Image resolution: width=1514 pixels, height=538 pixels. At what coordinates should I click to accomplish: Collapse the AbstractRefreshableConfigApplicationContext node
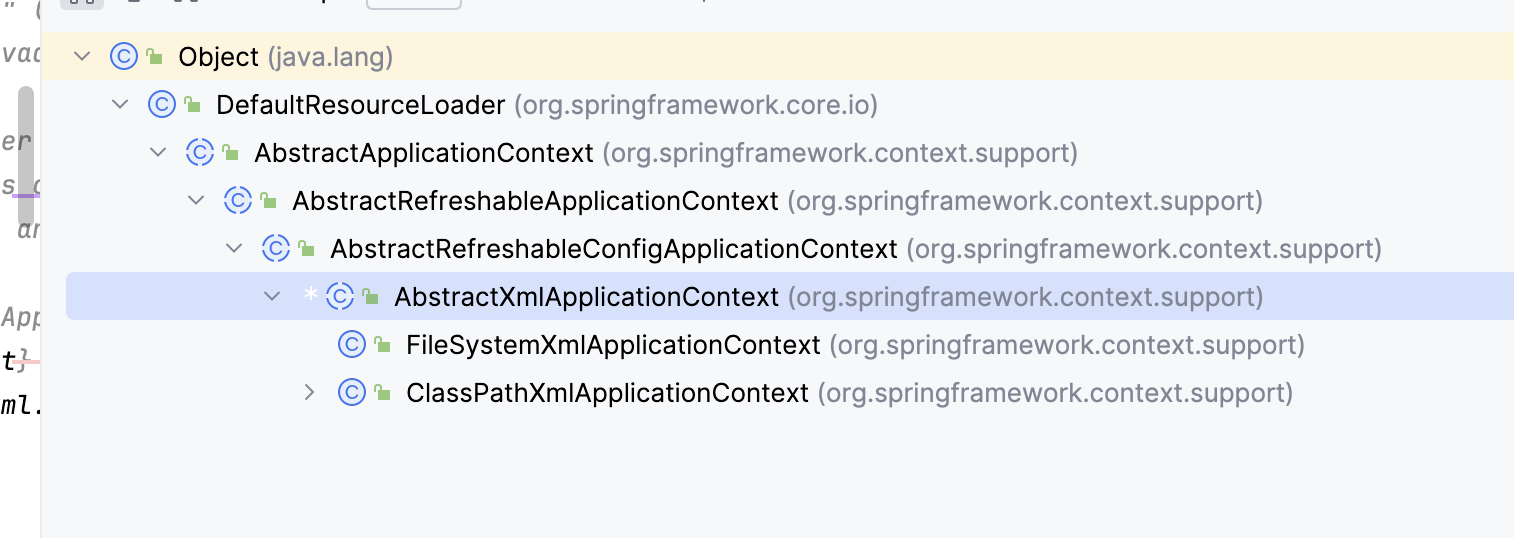point(234,249)
